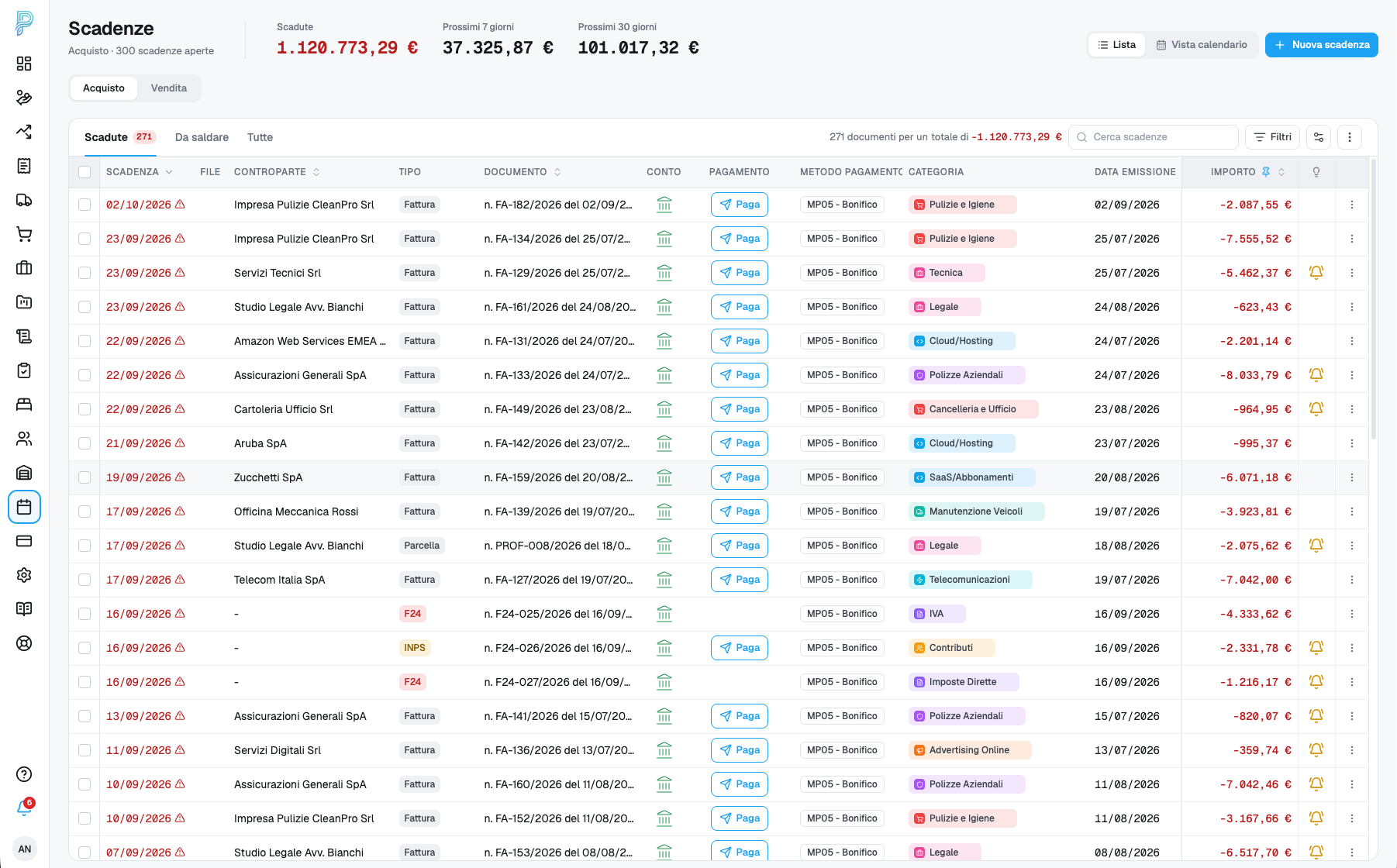Create a Nuova scadenza
This screenshot has height=868, width=1397.
click(x=1322, y=45)
